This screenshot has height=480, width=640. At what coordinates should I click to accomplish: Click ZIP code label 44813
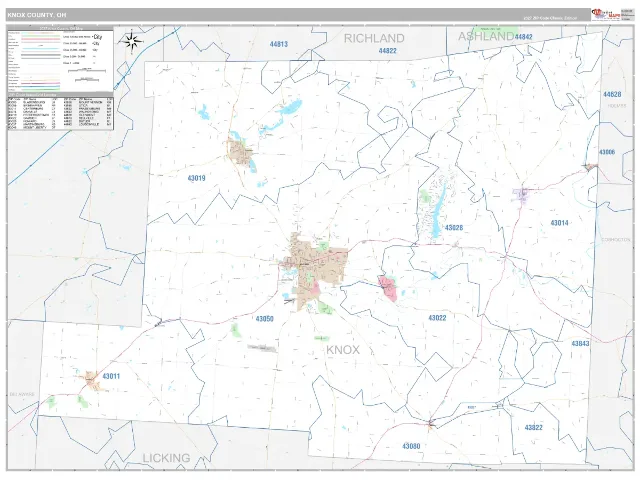279,44
